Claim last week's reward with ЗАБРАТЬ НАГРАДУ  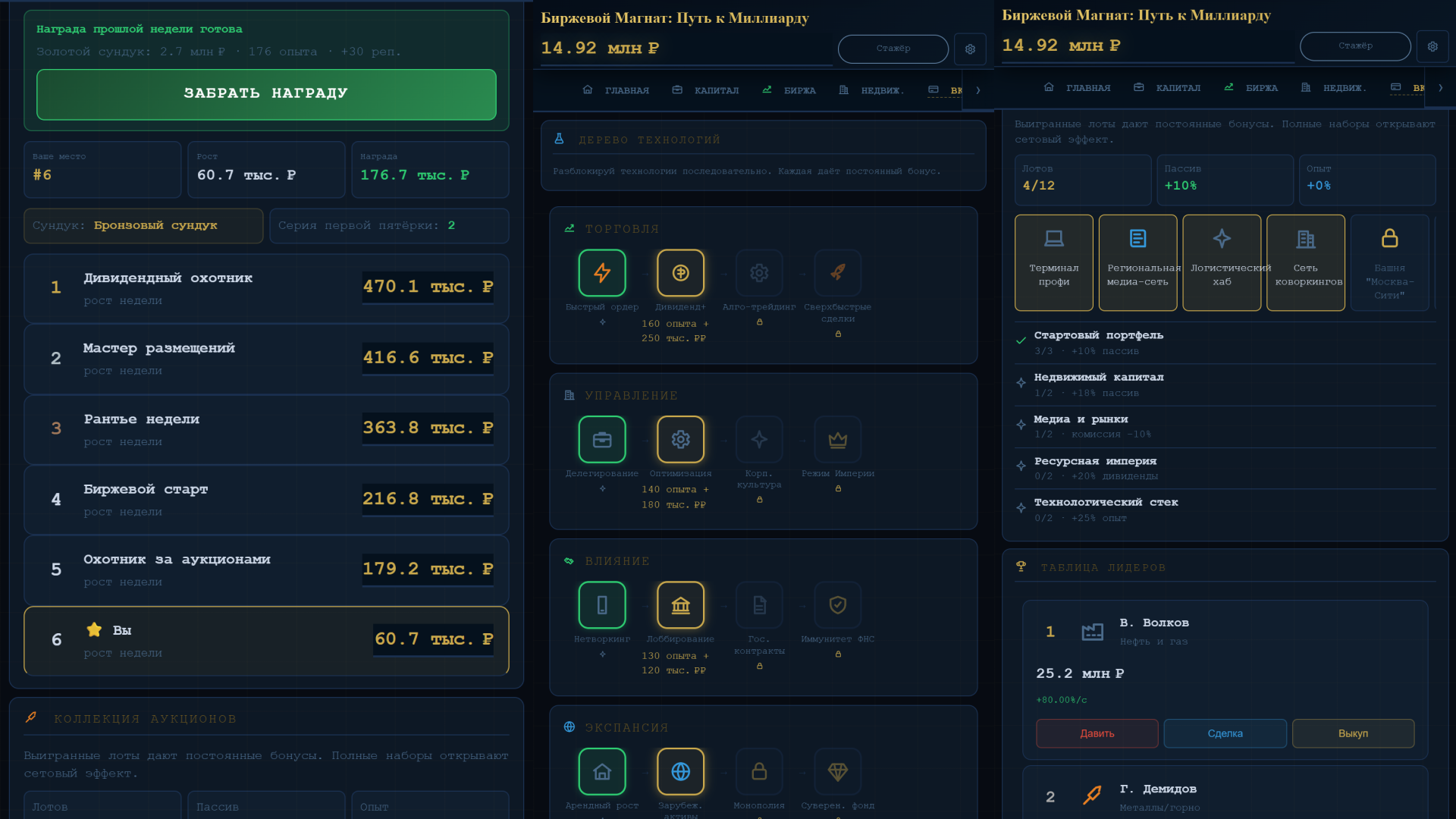[266, 94]
